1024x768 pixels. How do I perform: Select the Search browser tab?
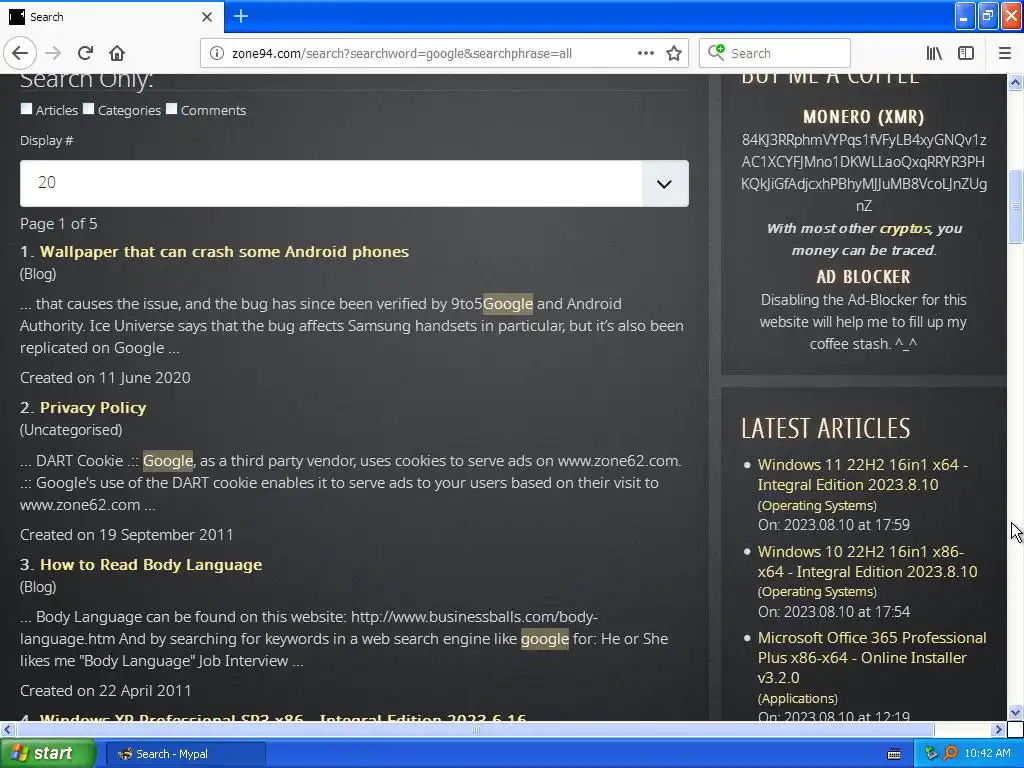click(x=112, y=17)
